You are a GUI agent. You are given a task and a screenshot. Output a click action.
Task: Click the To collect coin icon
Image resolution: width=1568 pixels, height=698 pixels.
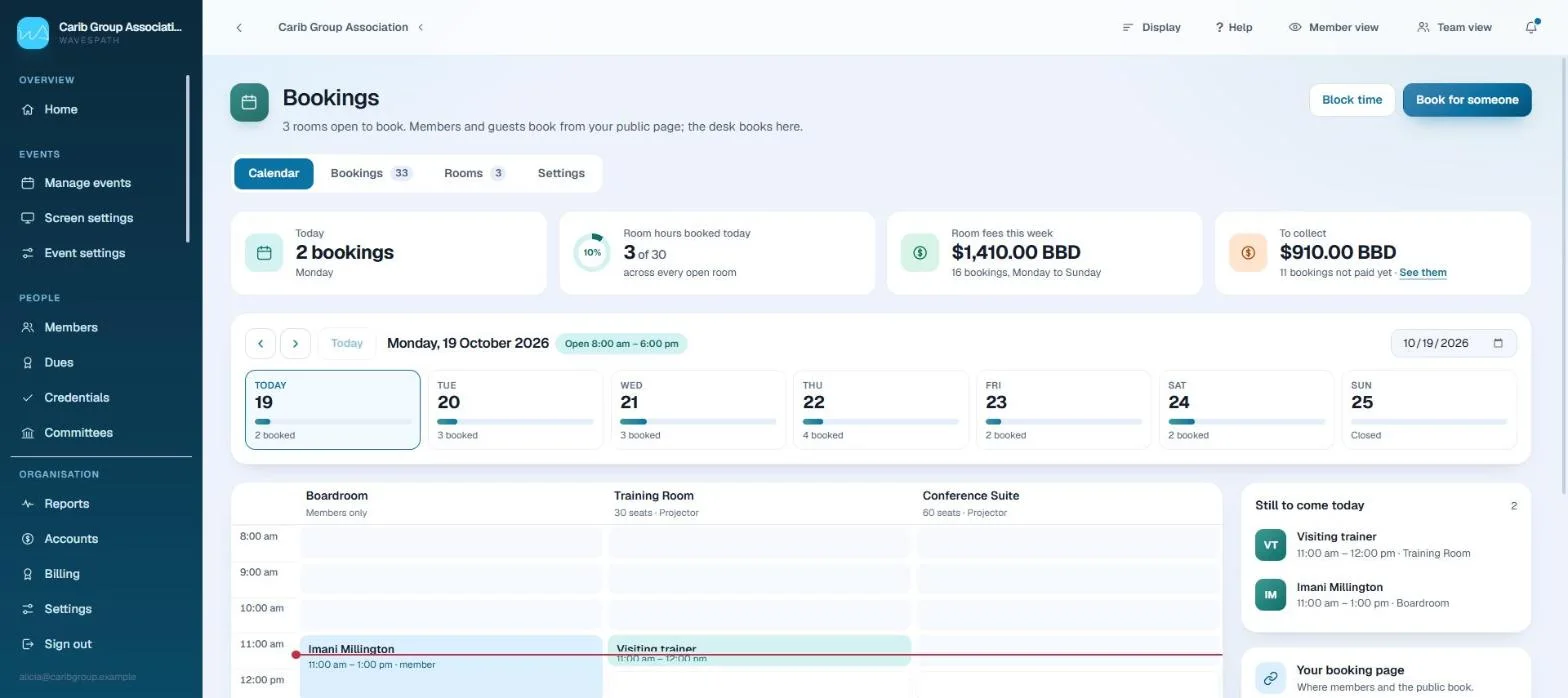[1248, 253]
